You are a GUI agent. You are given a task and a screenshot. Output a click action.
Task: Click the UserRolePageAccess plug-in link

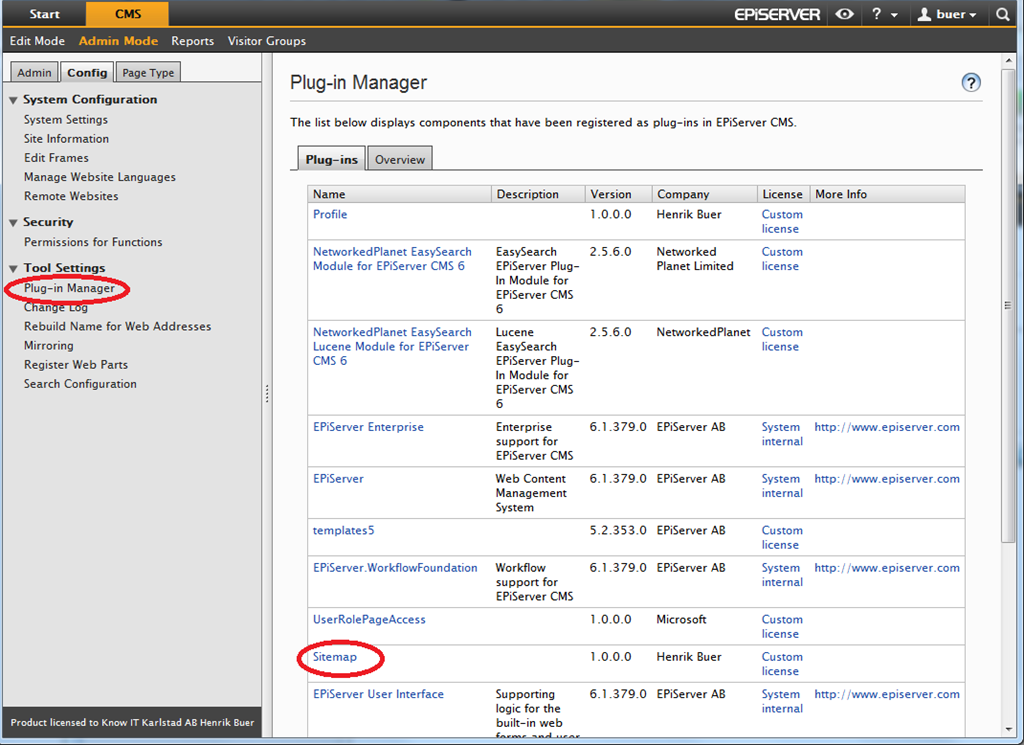click(x=369, y=619)
